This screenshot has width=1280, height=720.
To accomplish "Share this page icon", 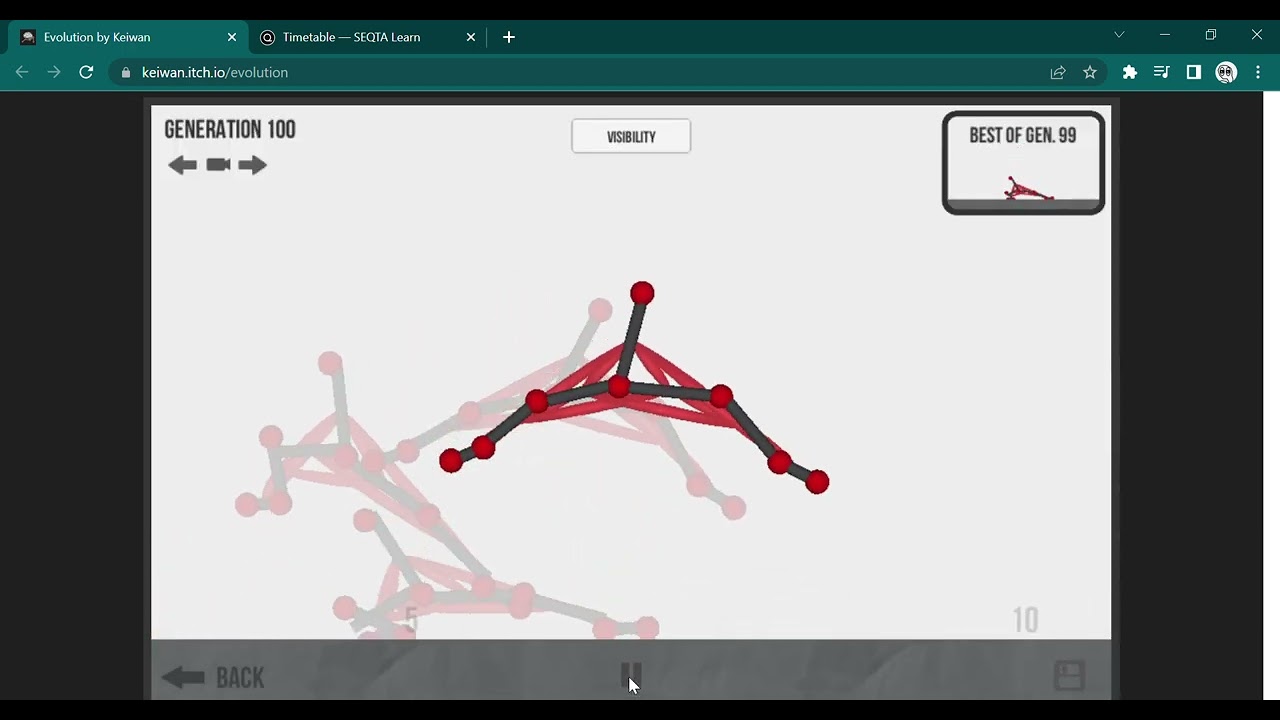I will (x=1058, y=72).
